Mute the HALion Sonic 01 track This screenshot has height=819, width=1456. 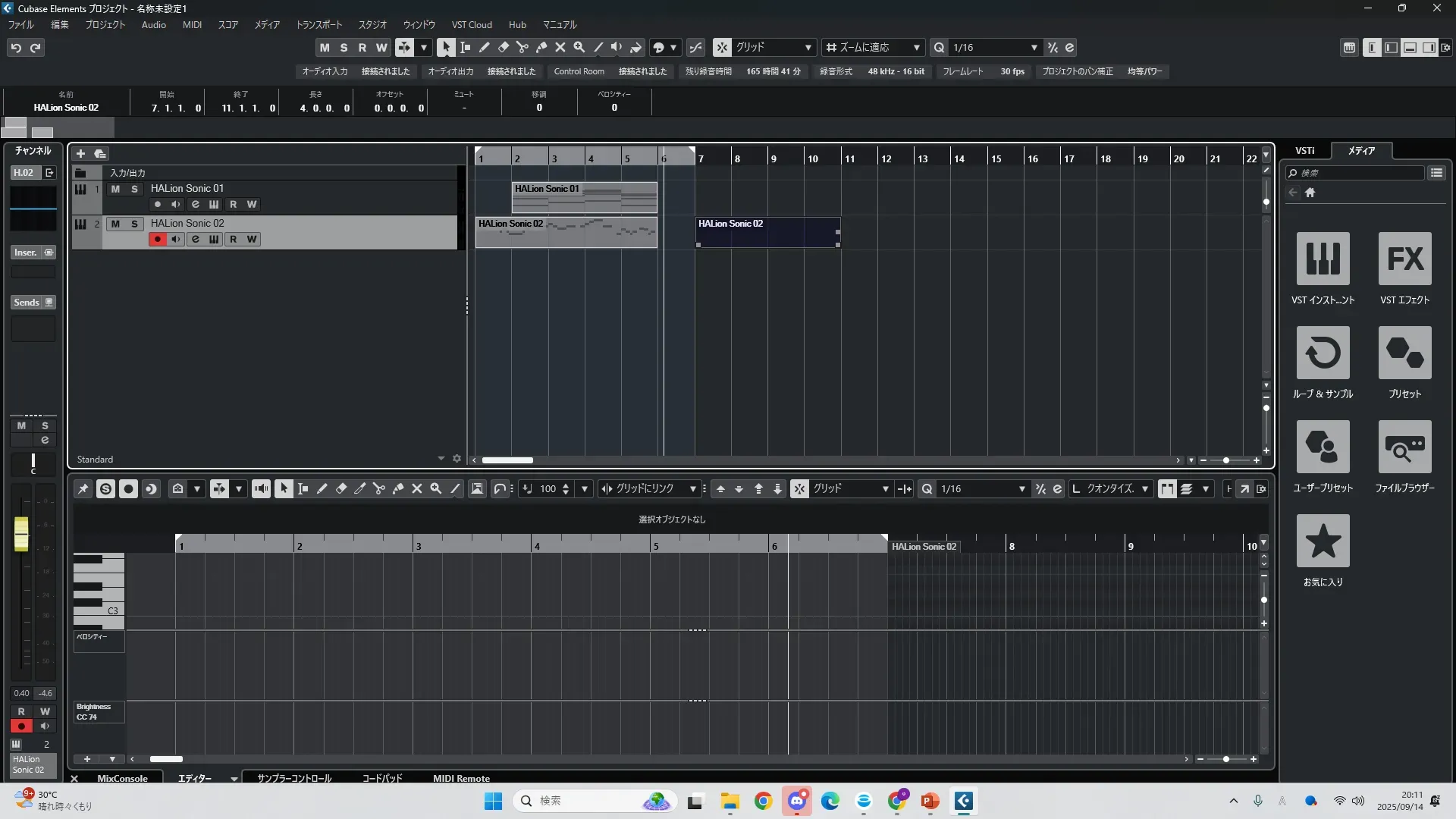click(115, 189)
